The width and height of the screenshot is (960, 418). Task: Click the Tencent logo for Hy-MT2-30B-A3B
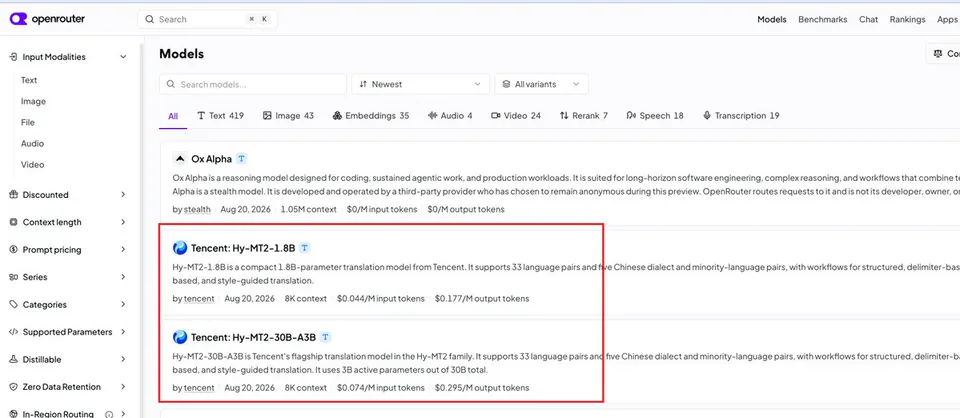point(180,337)
